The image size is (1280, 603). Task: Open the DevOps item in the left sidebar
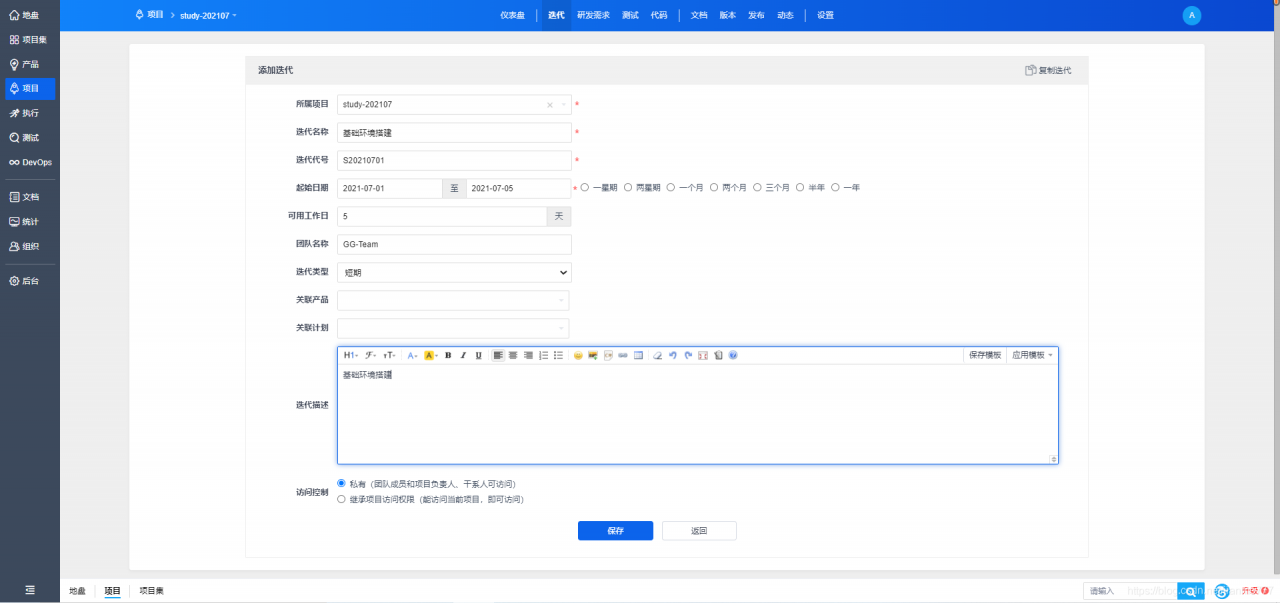(29, 162)
